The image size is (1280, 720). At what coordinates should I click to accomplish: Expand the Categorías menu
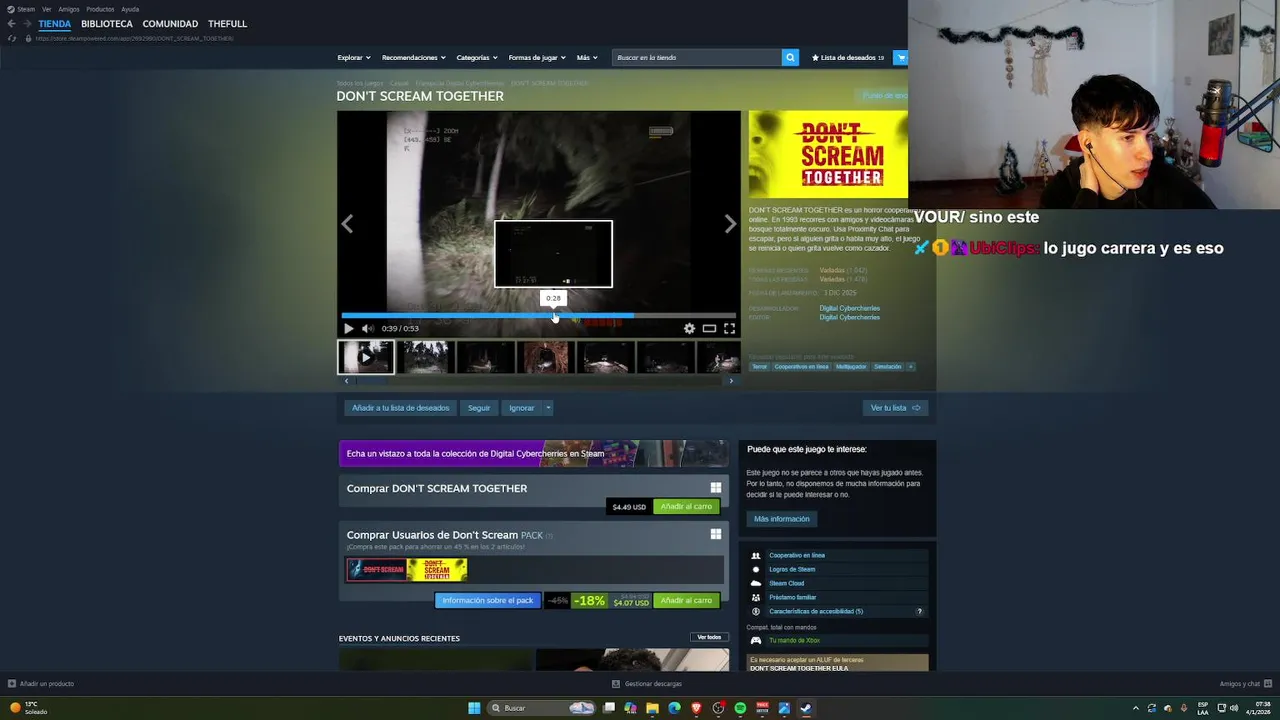pos(477,57)
